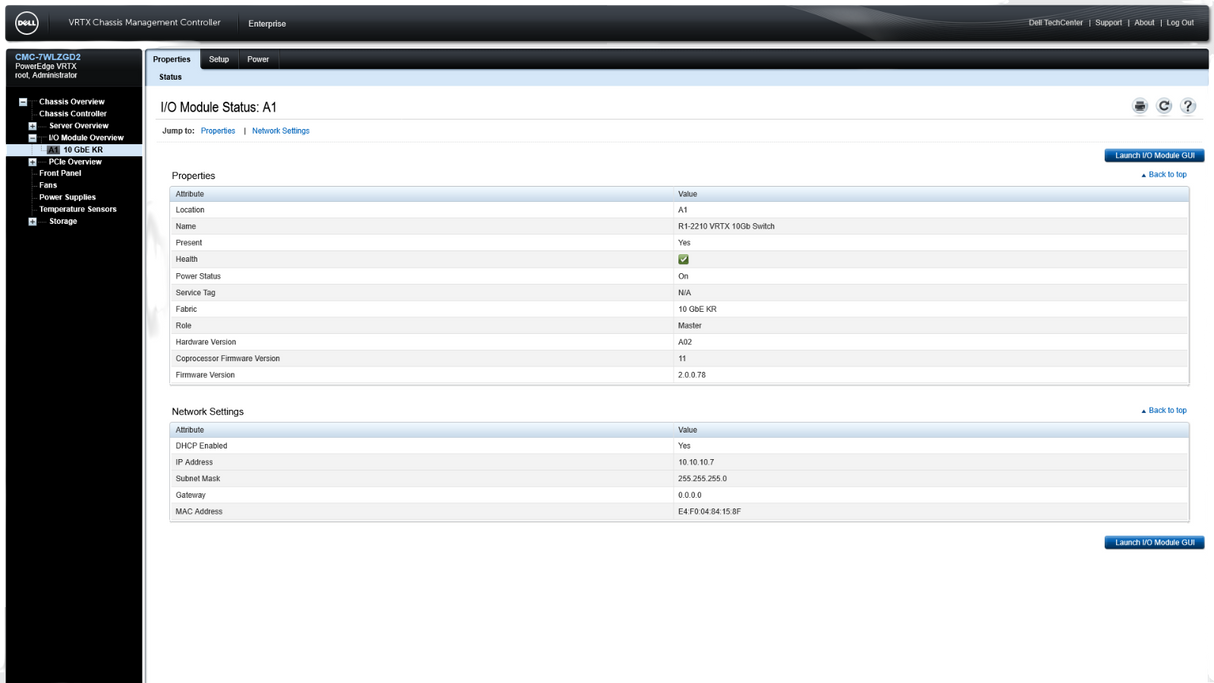Click the A1 slot icon in tree
Viewport: 1214px width, 683px height.
pos(53,150)
